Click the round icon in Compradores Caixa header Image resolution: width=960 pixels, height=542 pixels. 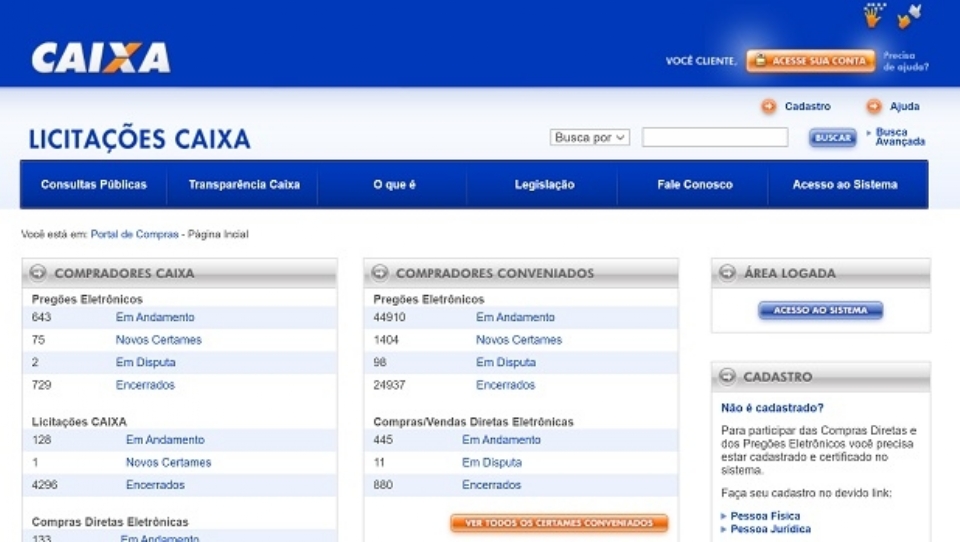coord(38,273)
